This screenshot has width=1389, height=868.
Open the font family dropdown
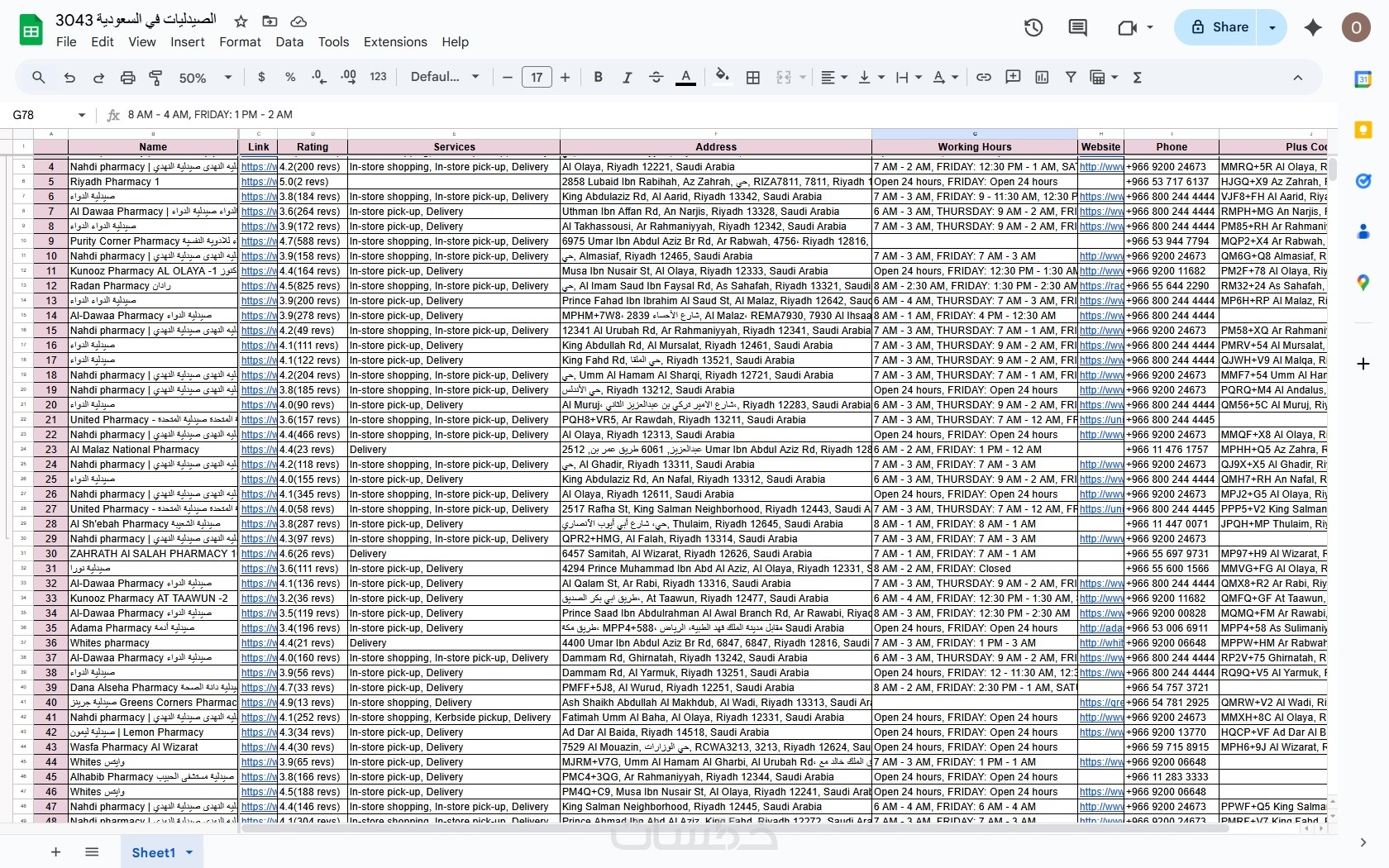pos(445,77)
